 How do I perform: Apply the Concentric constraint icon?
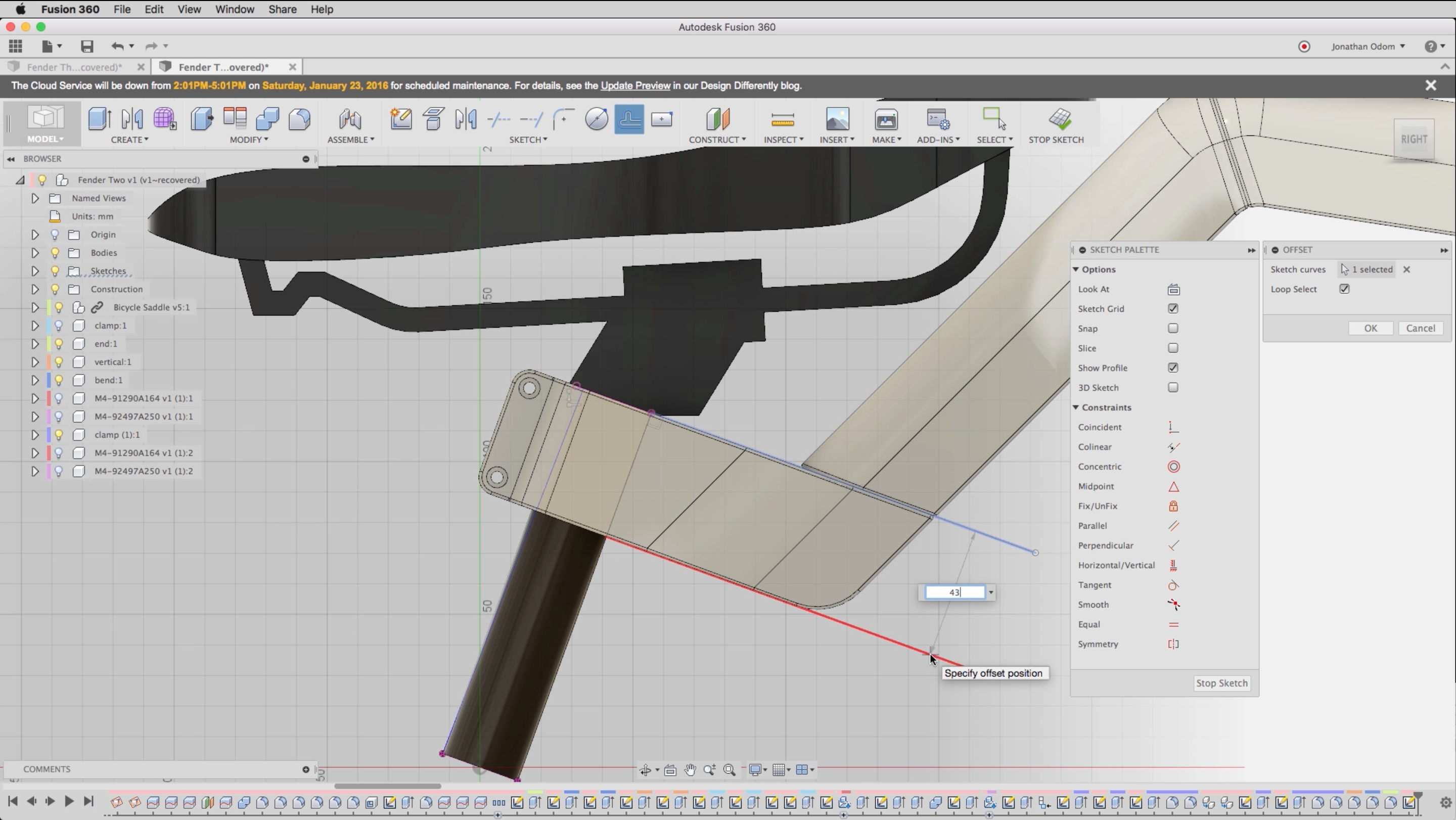[x=1173, y=467]
